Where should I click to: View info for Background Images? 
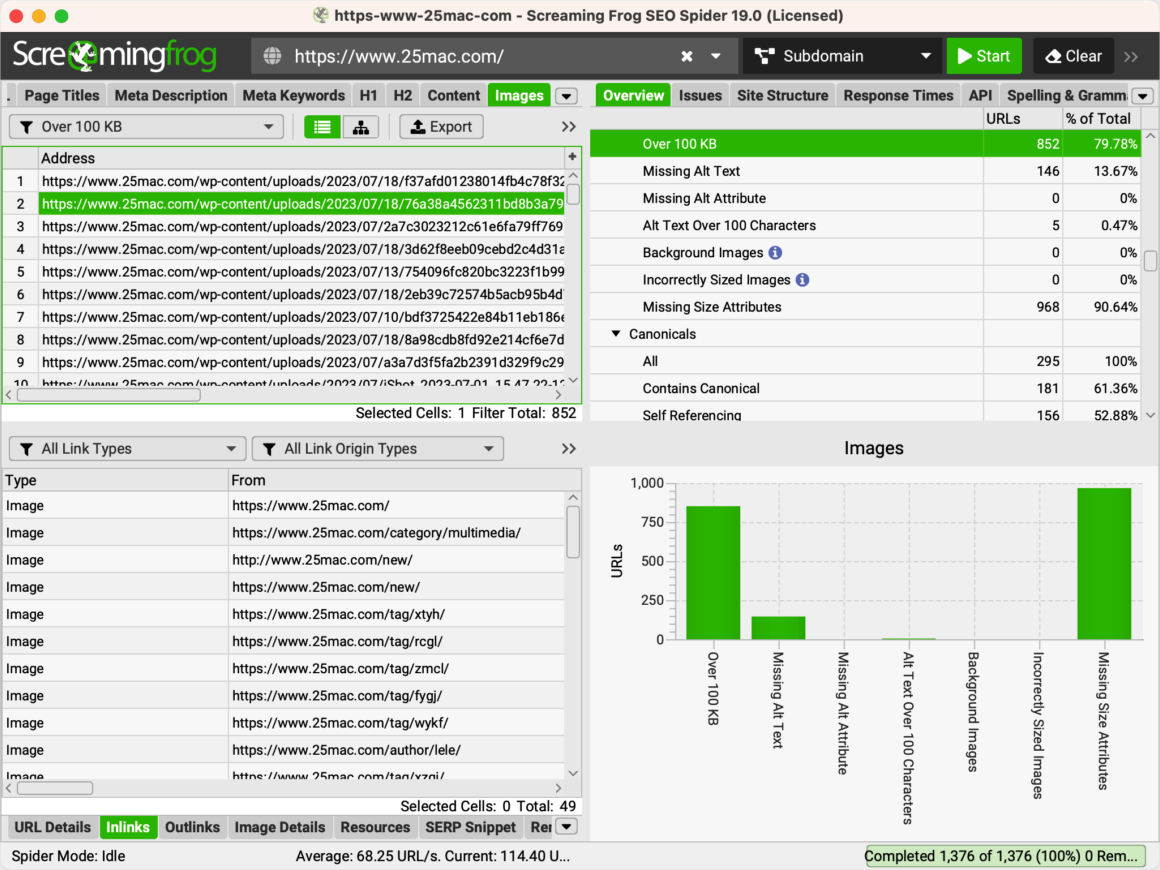(x=775, y=252)
